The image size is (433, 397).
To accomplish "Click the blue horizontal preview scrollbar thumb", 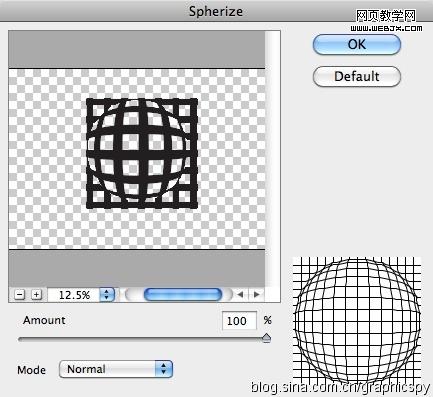I will pos(183,295).
